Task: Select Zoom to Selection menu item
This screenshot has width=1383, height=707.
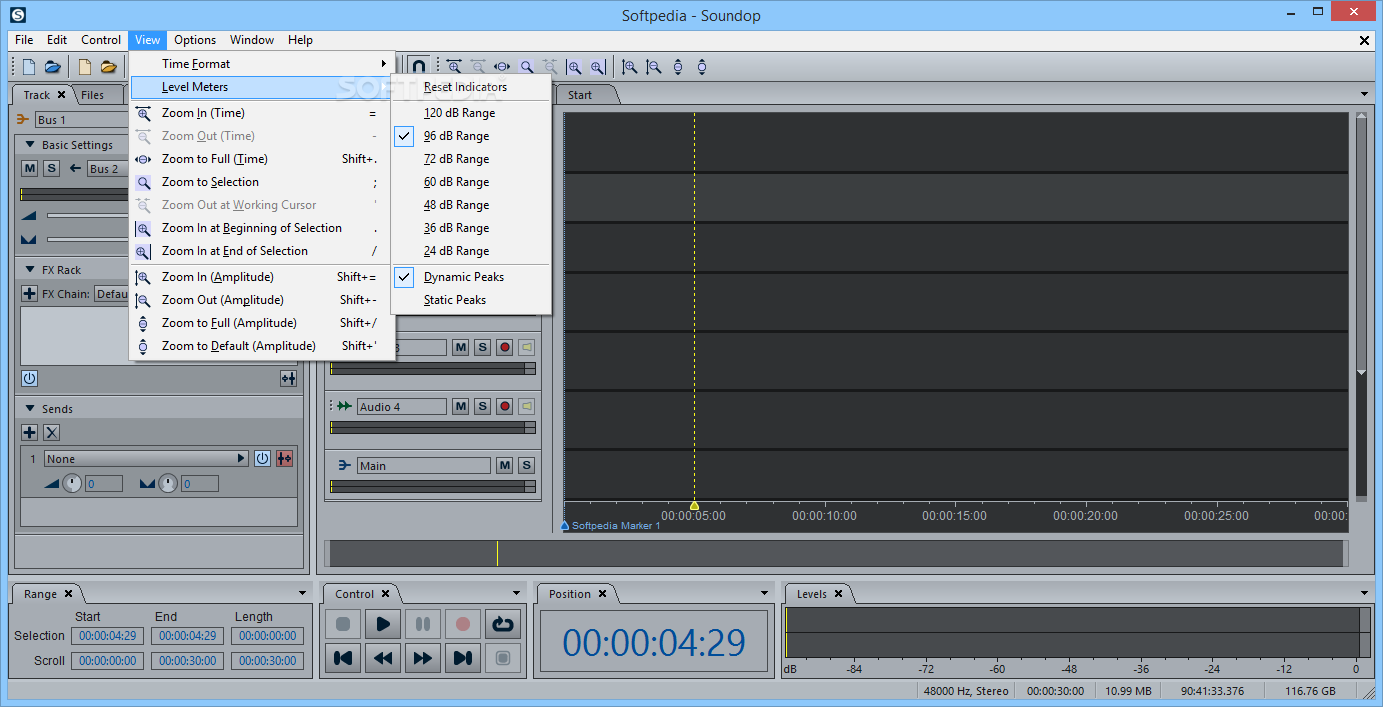Action: click(x=262, y=182)
